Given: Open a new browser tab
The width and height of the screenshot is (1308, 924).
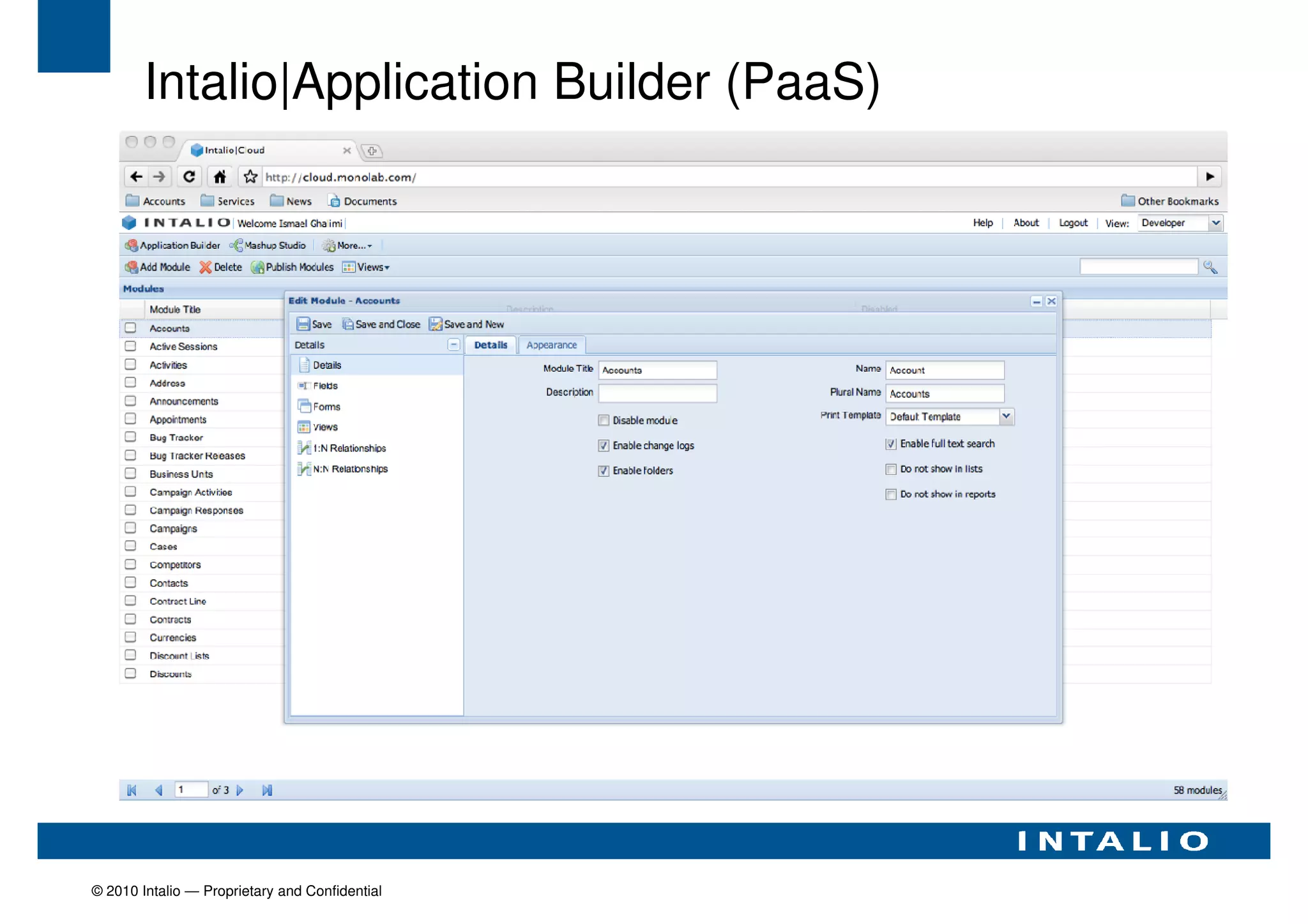Looking at the screenshot, I should pyautogui.click(x=372, y=151).
